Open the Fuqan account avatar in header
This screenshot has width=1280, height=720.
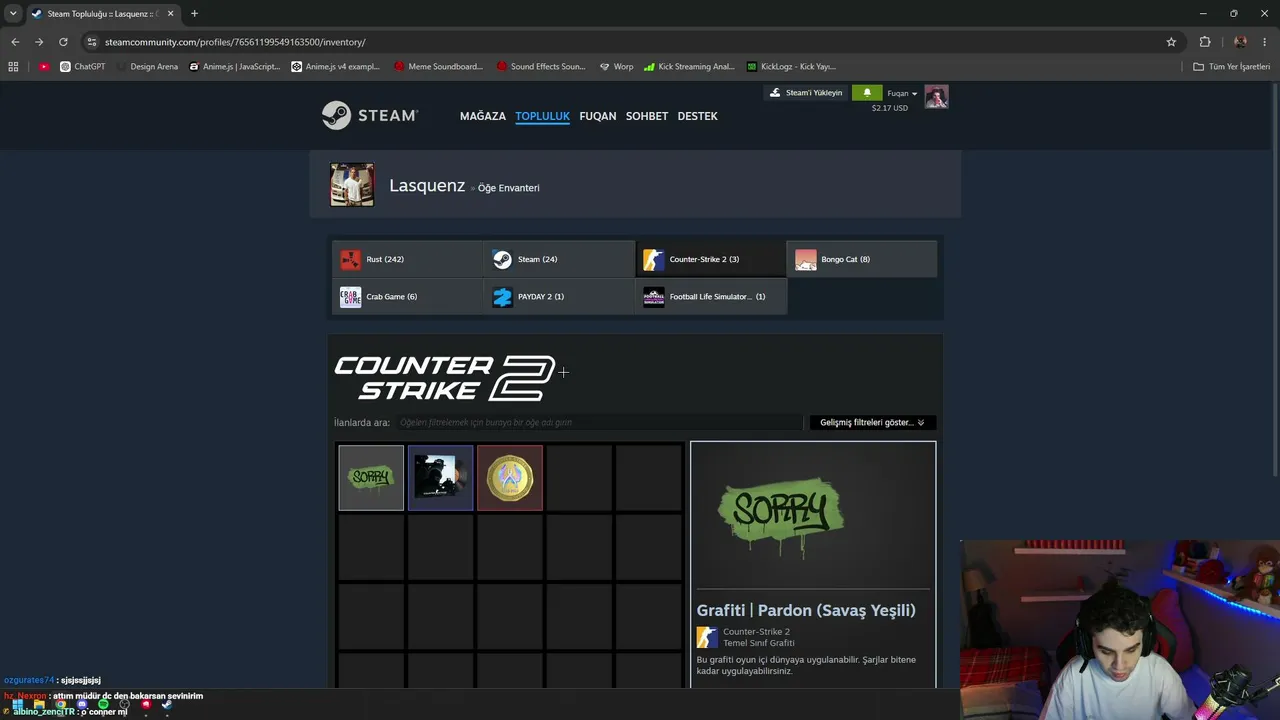coord(936,97)
